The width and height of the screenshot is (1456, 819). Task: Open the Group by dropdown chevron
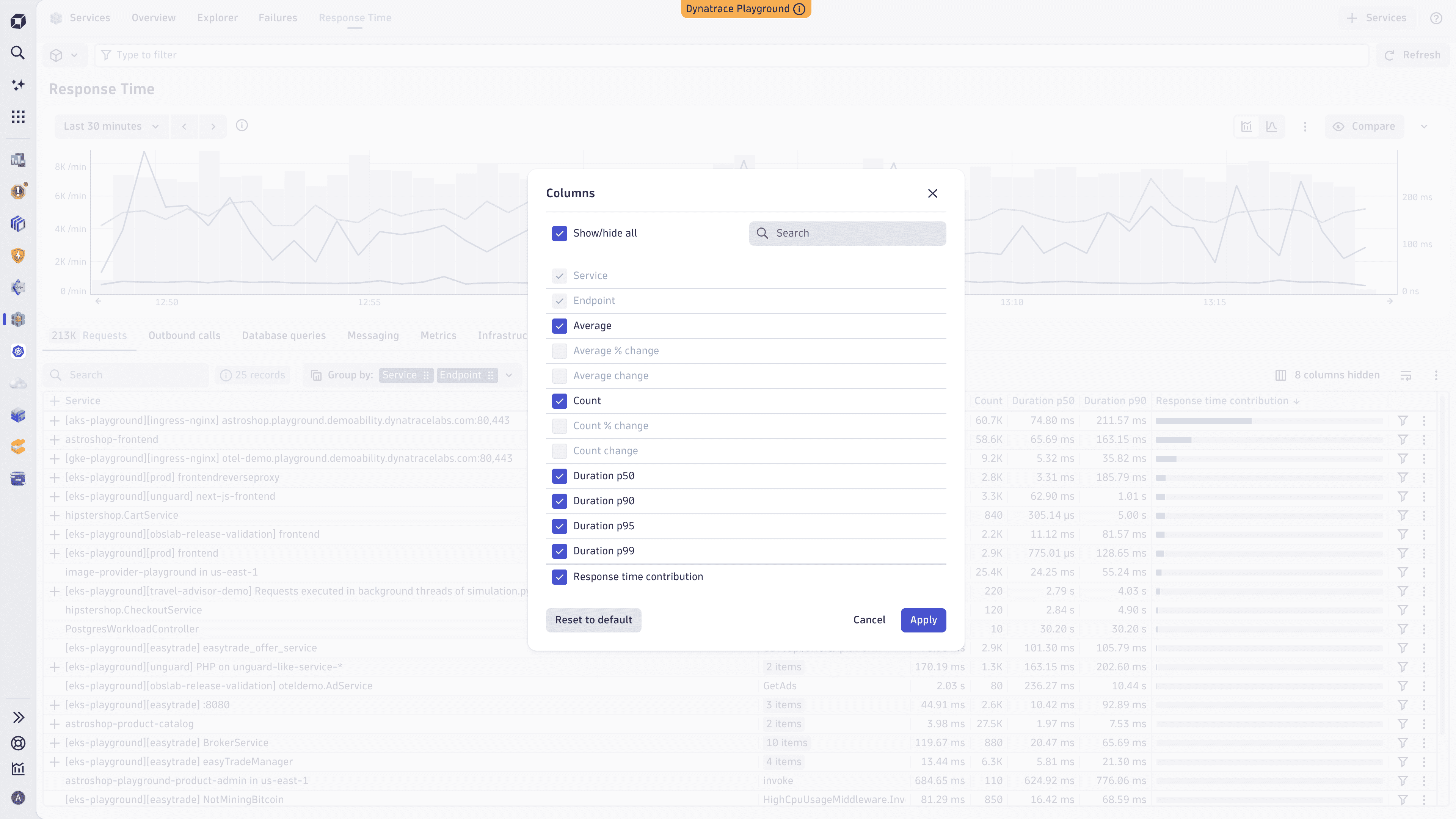(x=509, y=375)
